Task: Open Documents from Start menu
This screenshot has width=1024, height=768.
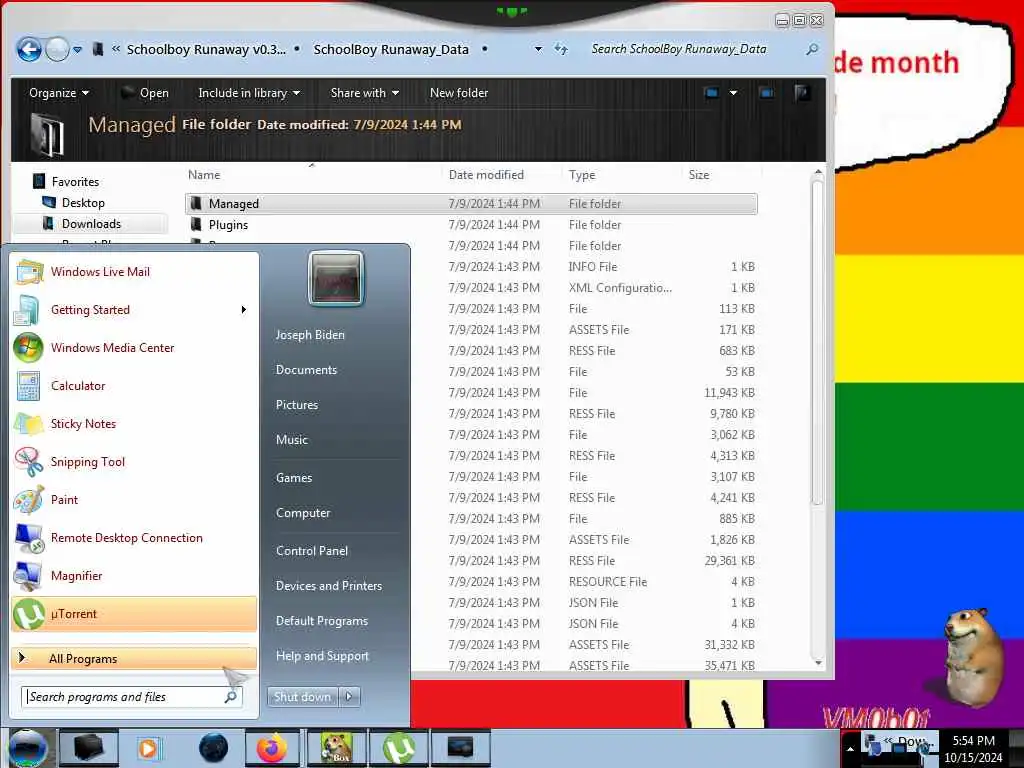Action: (306, 370)
